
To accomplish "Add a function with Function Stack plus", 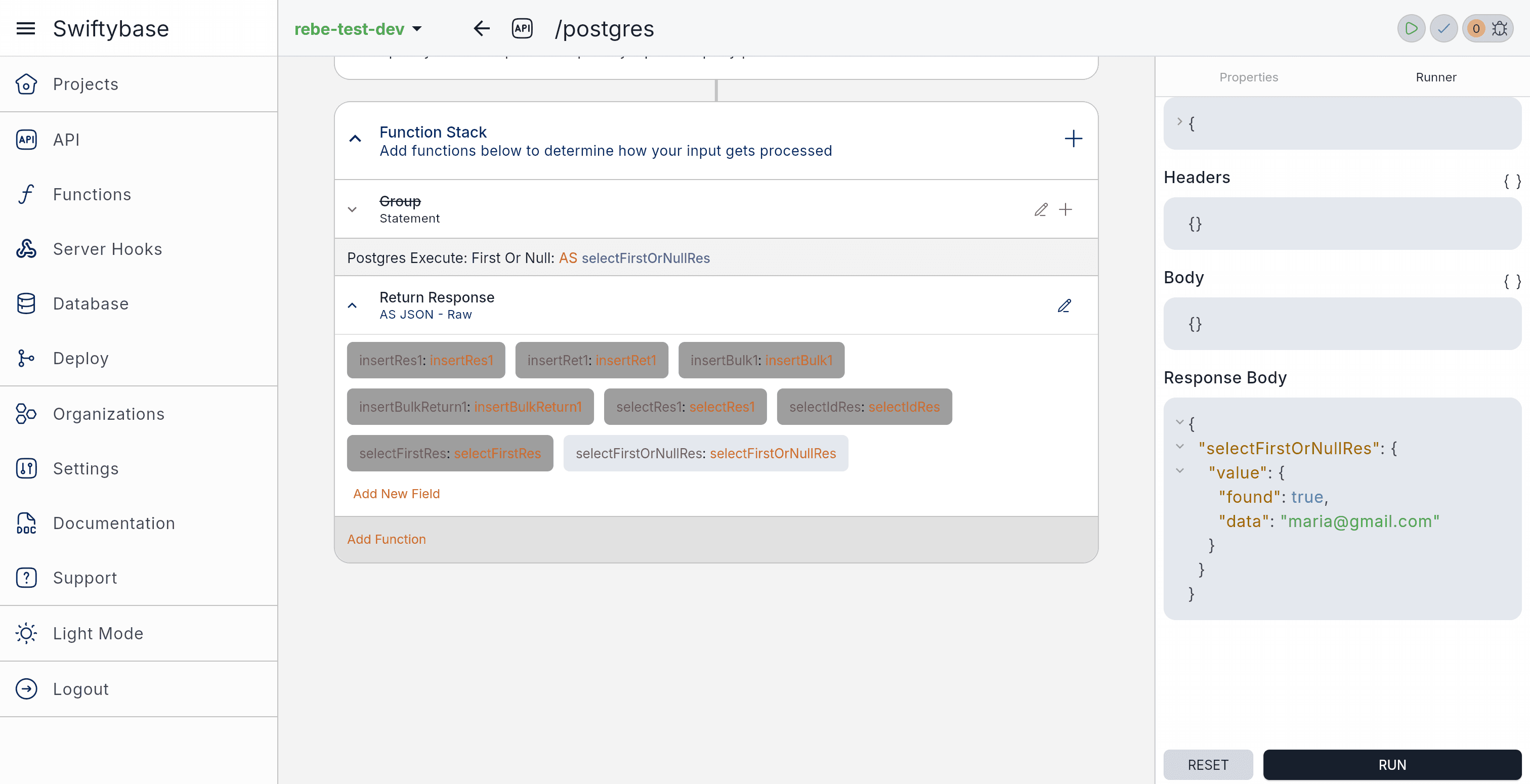I will pyautogui.click(x=1073, y=139).
